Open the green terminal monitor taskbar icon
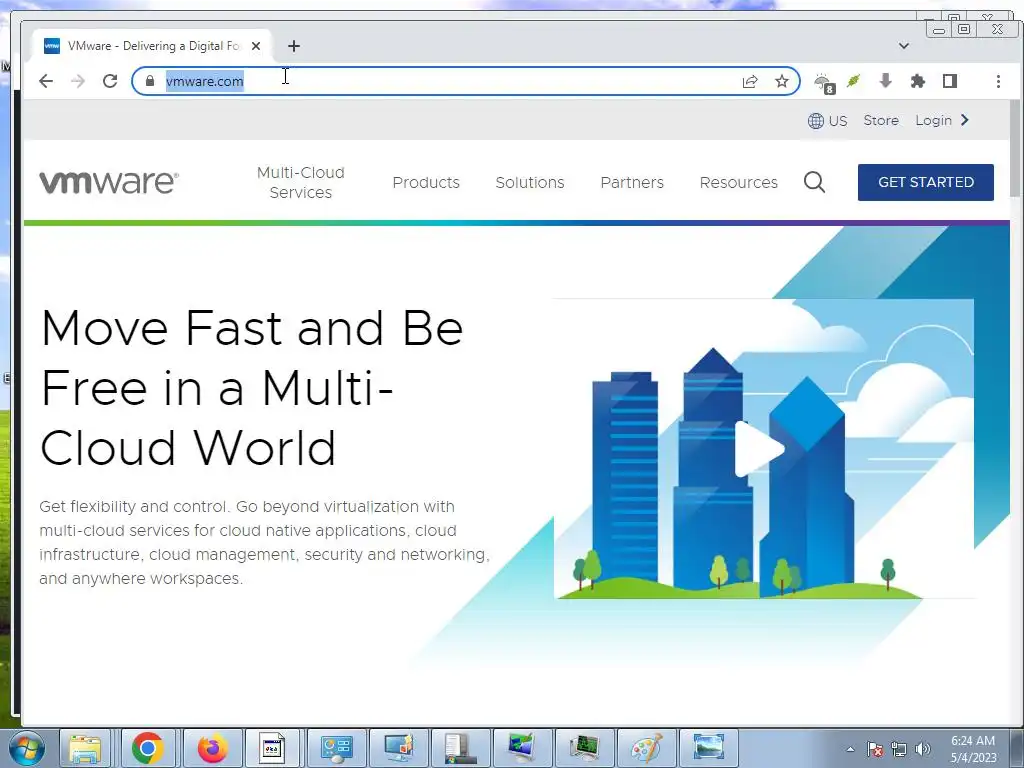The height and width of the screenshot is (768, 1024). pyautogui.click(x=584, y=748)
